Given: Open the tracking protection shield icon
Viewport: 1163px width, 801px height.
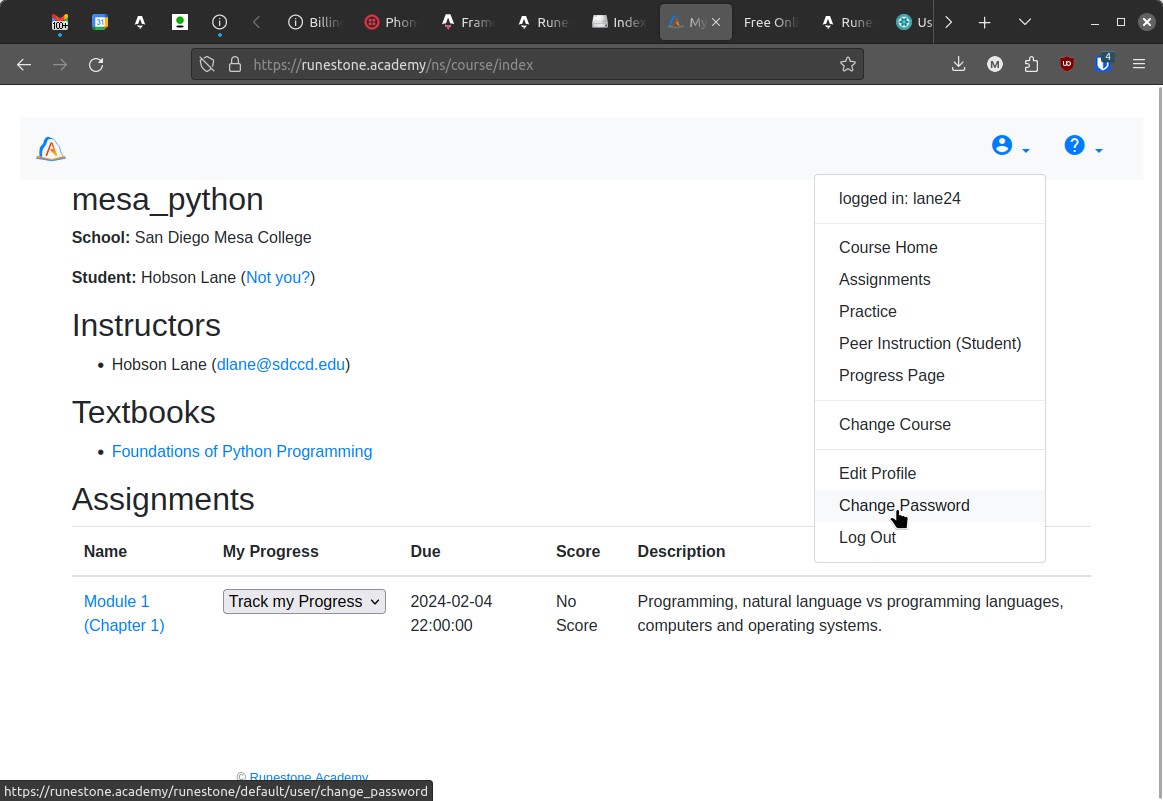Looking at the screenshot, I should (x=207, y=64).
